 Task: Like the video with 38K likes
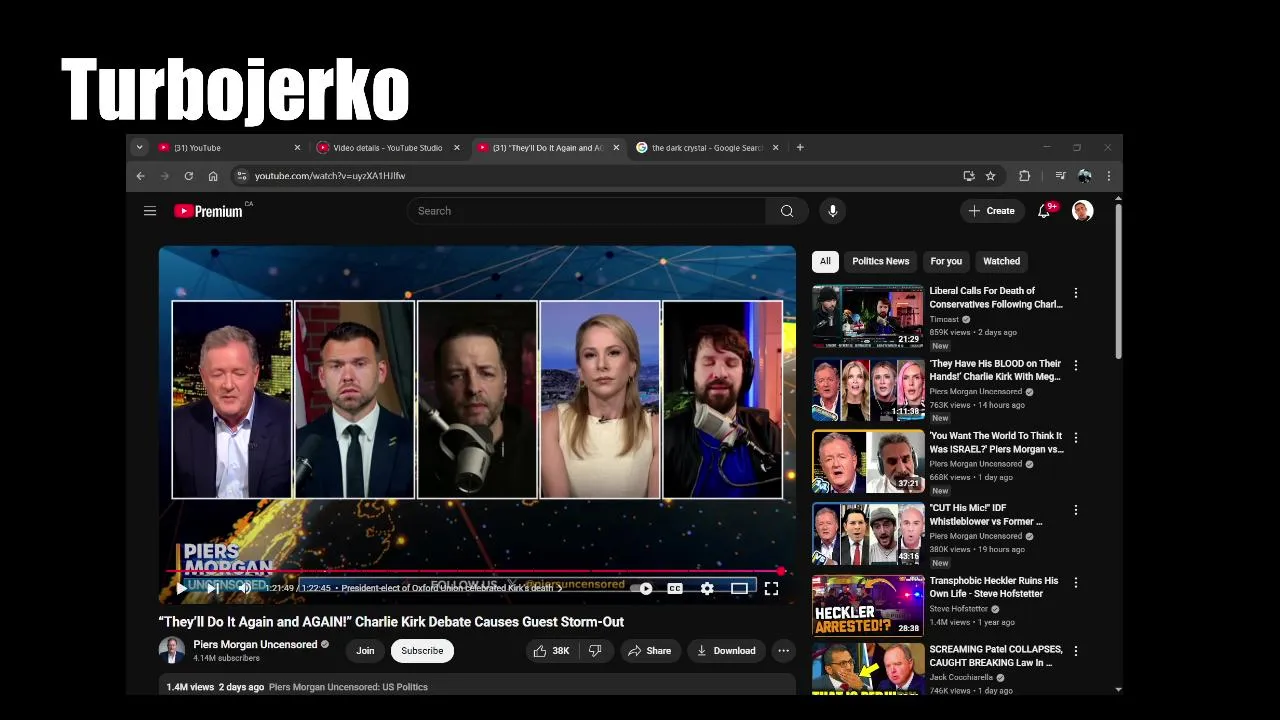click(551, 651)
